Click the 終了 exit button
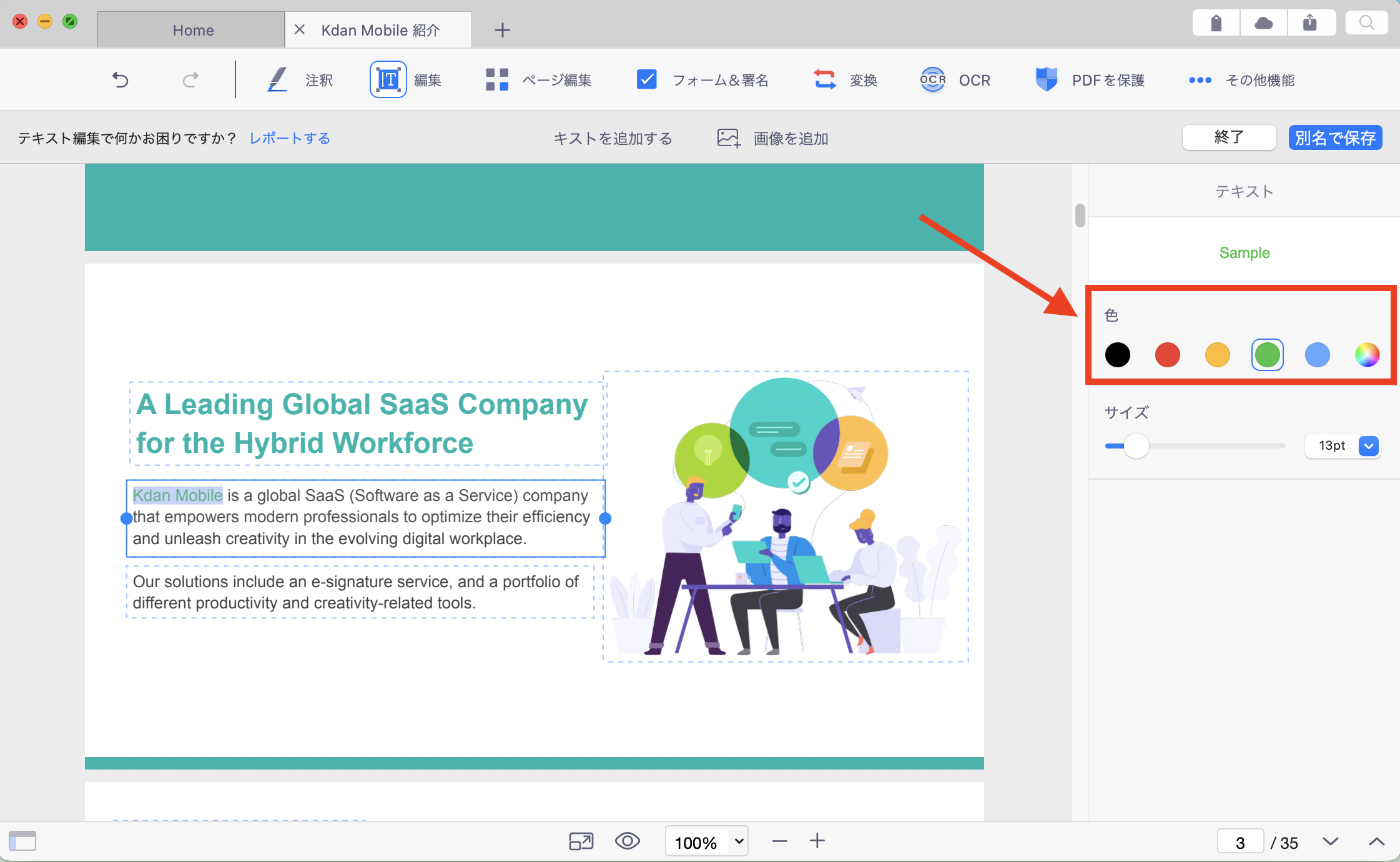1400x862 pixels. point(1229,137)
